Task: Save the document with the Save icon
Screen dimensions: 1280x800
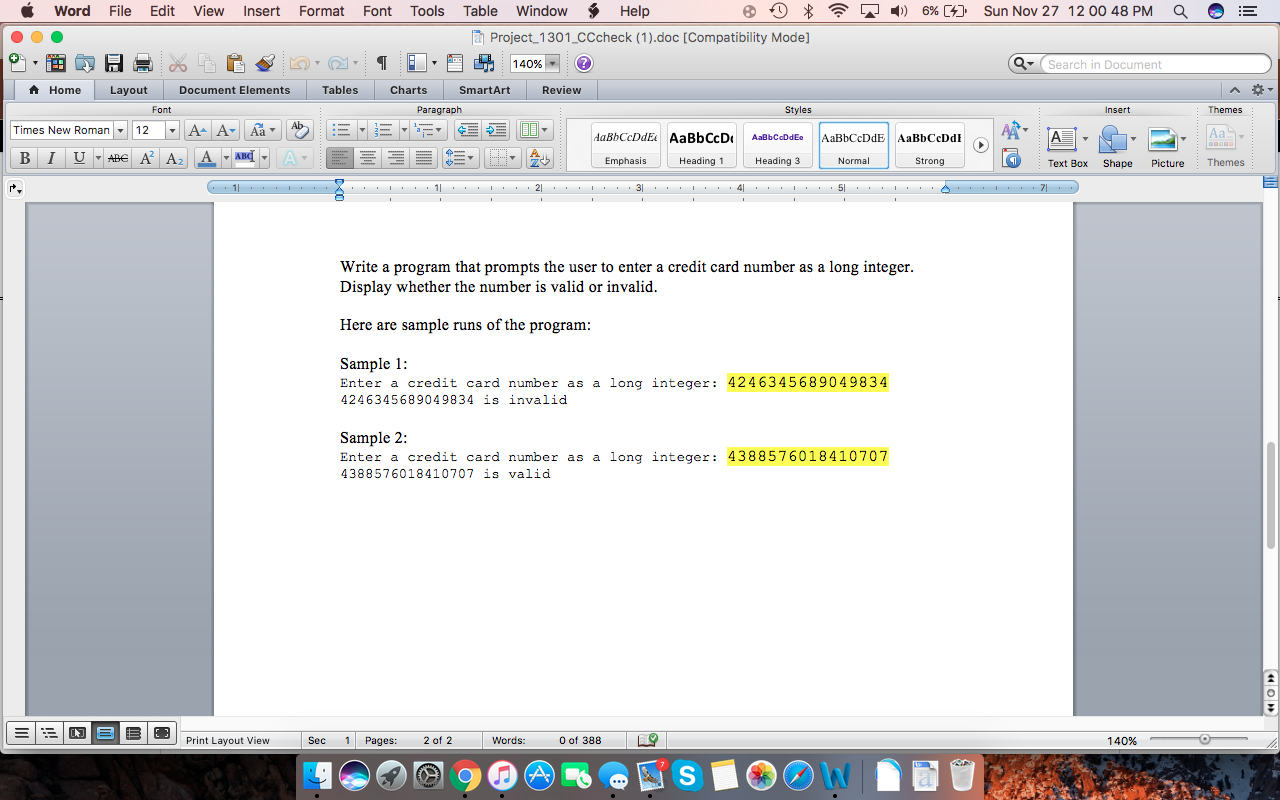Action: coord(113,62)
